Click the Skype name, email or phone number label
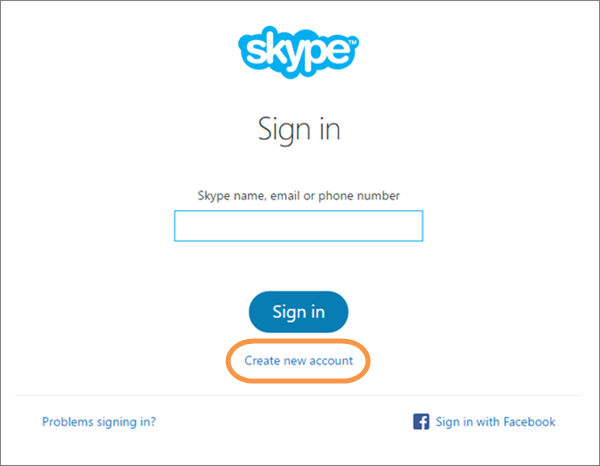Viewport: 600px width, 466px height. point(298,196)
